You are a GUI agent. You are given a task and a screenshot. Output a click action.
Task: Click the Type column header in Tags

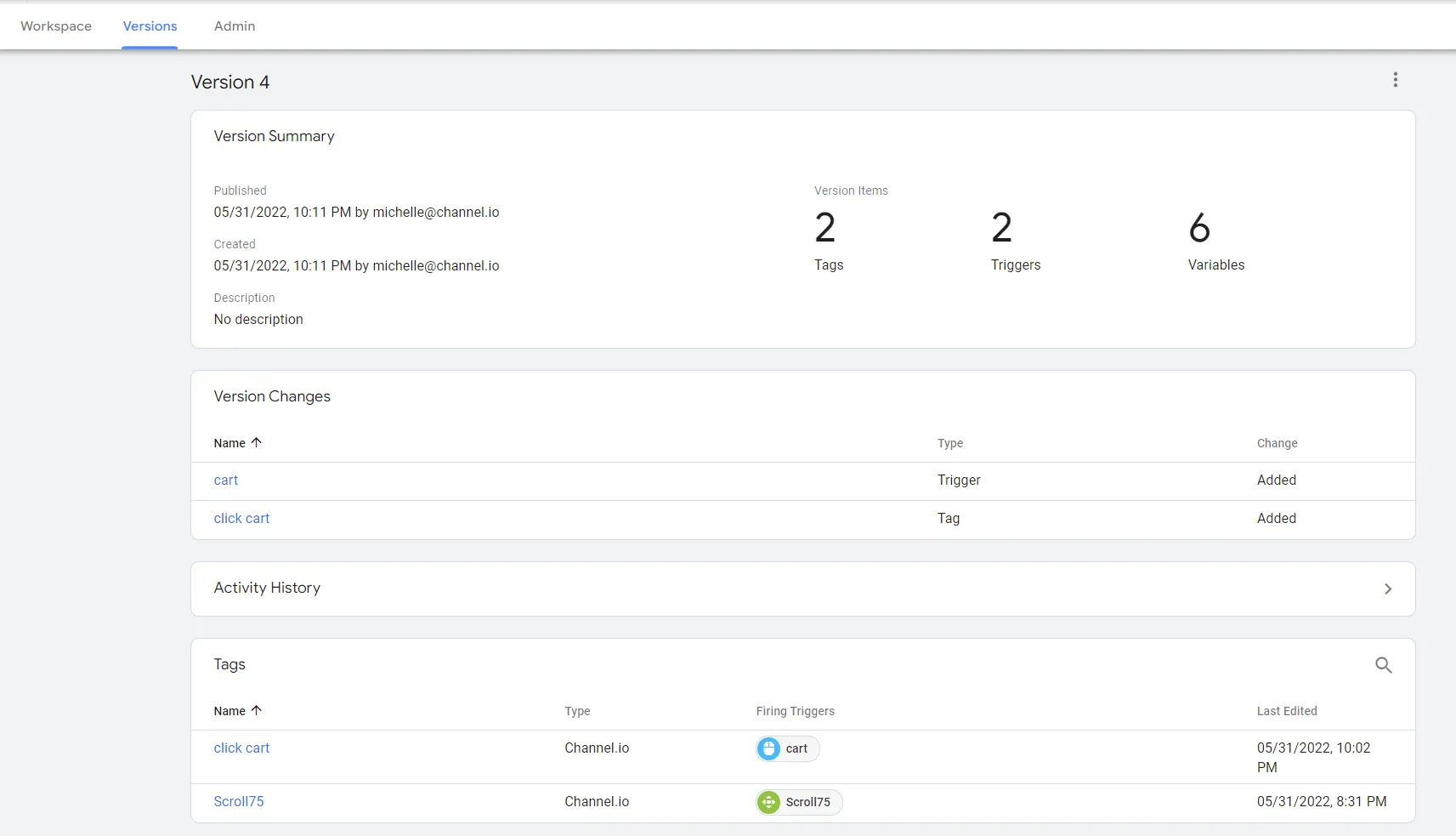577,711
